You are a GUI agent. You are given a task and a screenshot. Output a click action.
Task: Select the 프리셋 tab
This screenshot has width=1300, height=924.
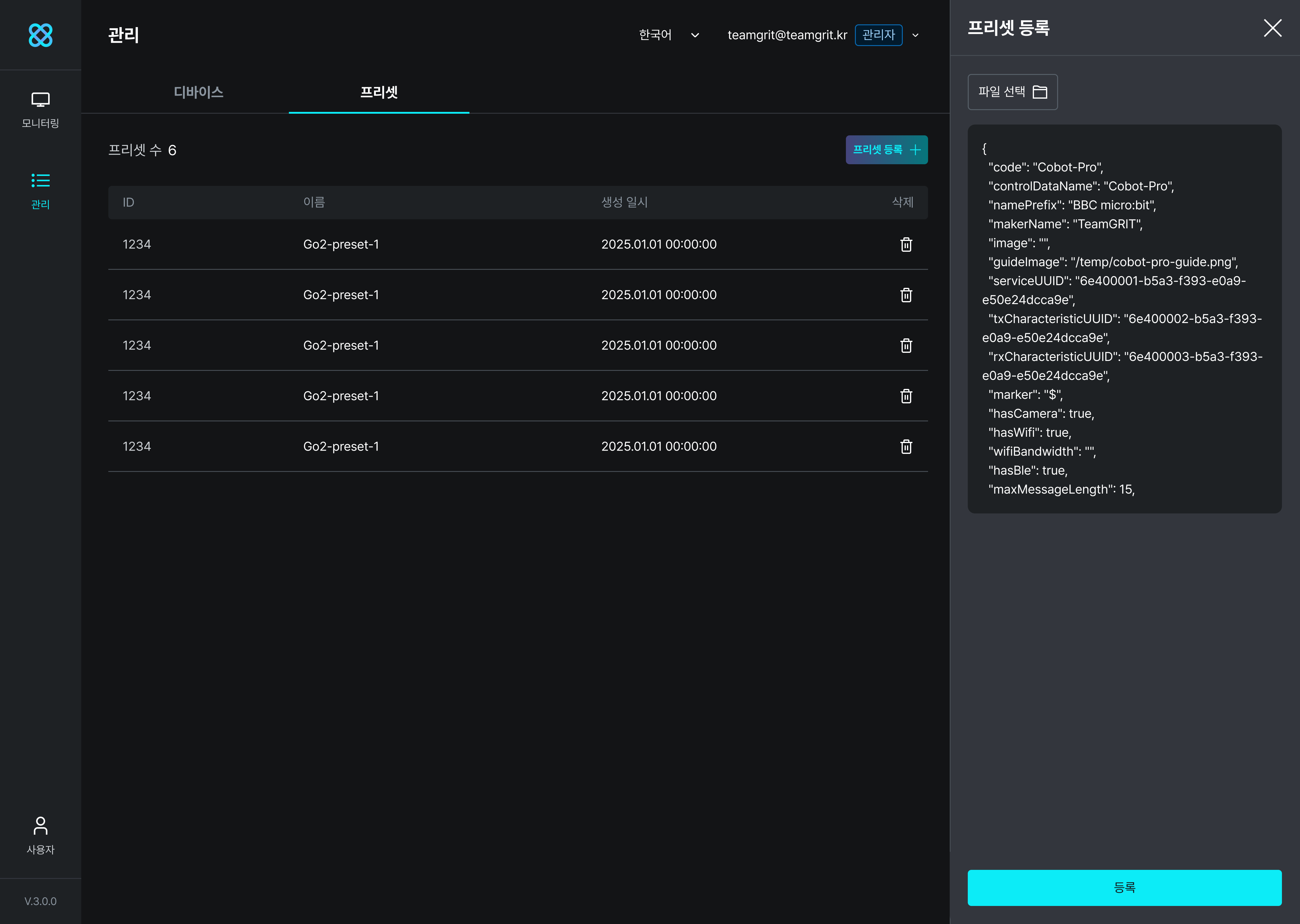(379, 92)
